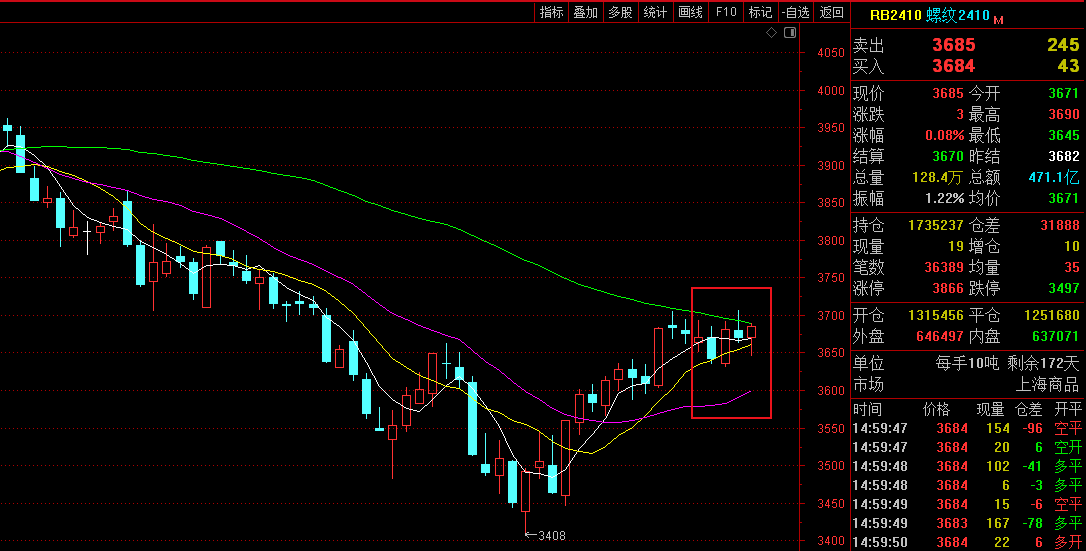The image size is (1086, 551).
Task: Select the tick row with volume 167
Action: click(x=967, y=523)
